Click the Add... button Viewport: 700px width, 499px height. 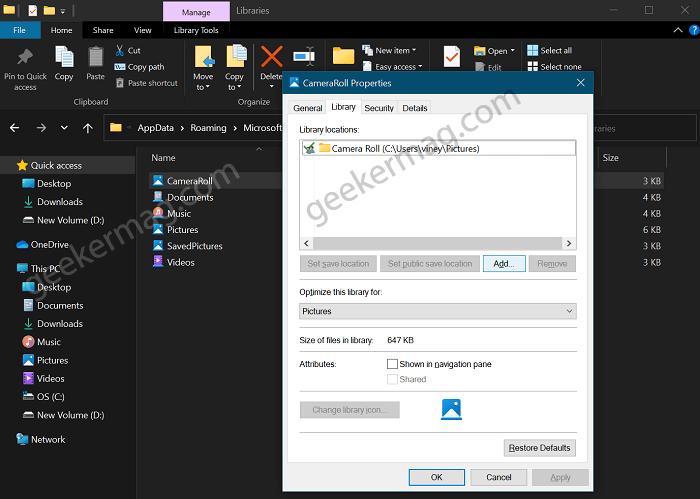504,264
